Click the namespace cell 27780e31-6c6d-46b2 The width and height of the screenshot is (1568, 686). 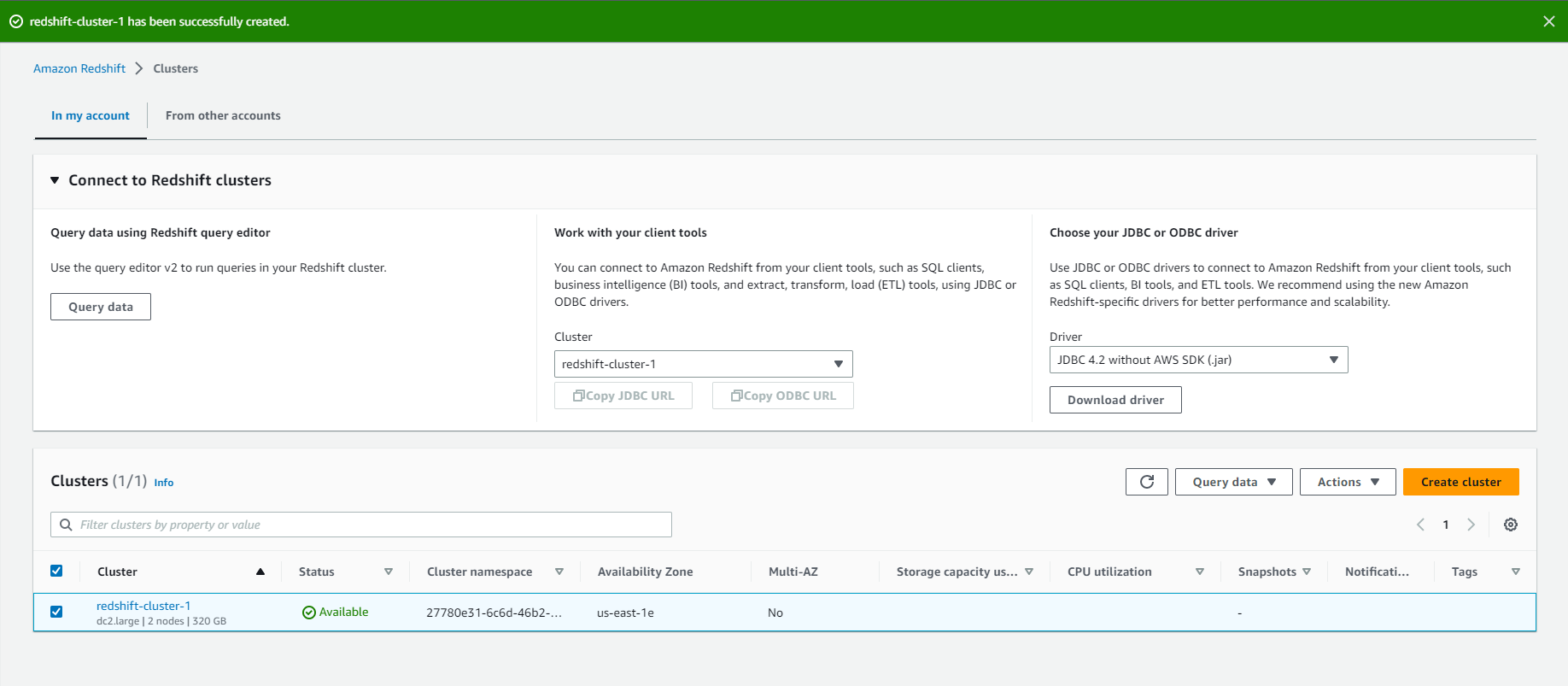[494, 613]
